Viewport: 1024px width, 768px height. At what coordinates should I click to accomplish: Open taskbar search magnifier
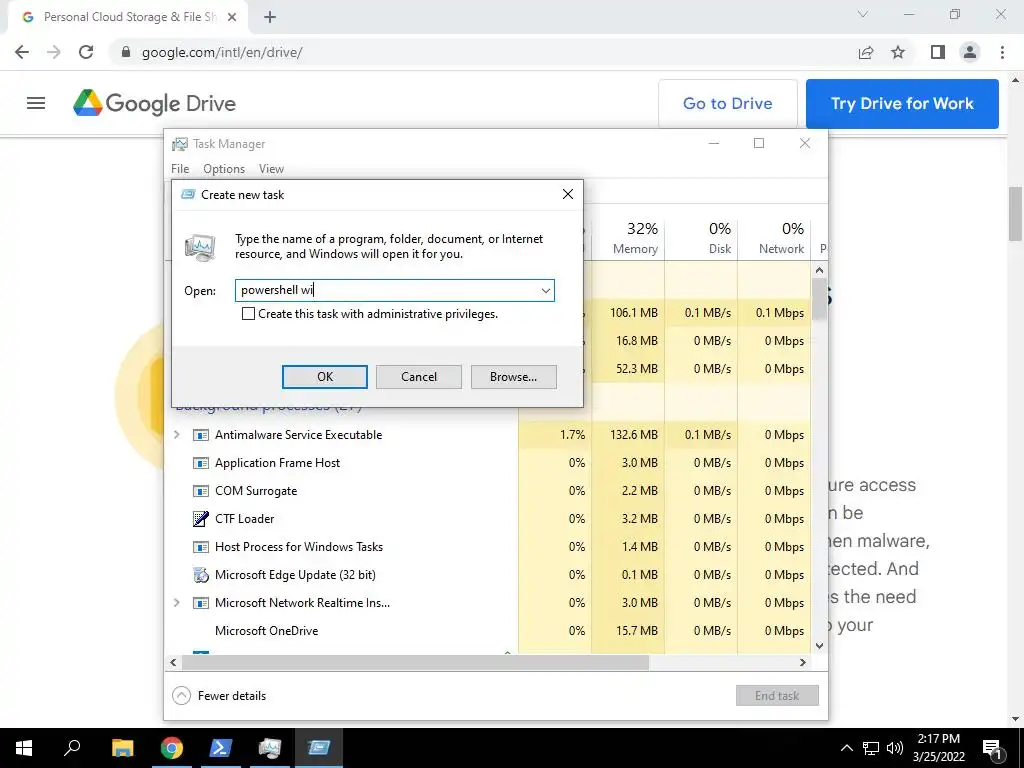tap(72, 748)
